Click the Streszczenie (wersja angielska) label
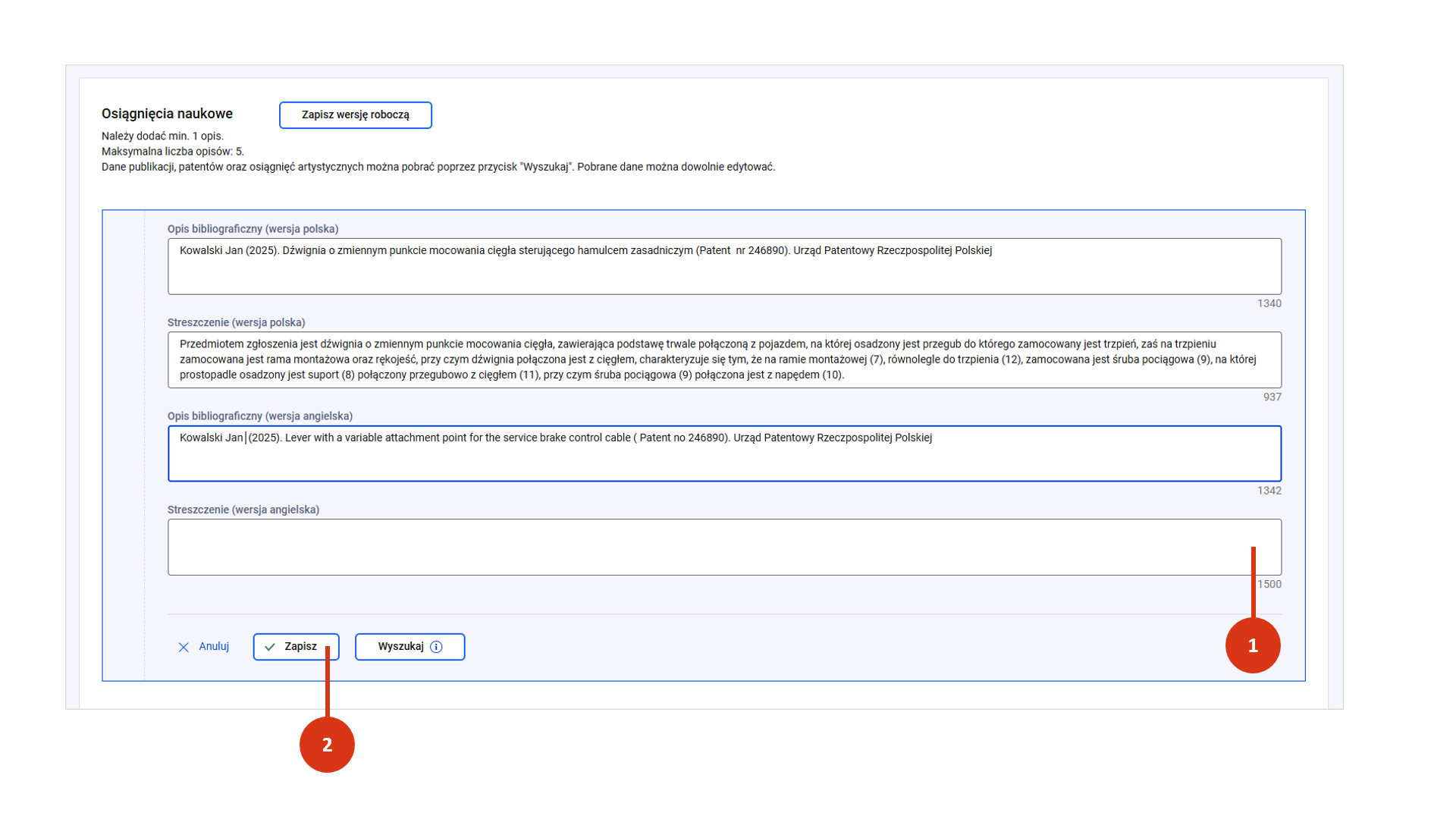Image resolution: width=1456 pixels, height=819 pixels. click(243, 510)
